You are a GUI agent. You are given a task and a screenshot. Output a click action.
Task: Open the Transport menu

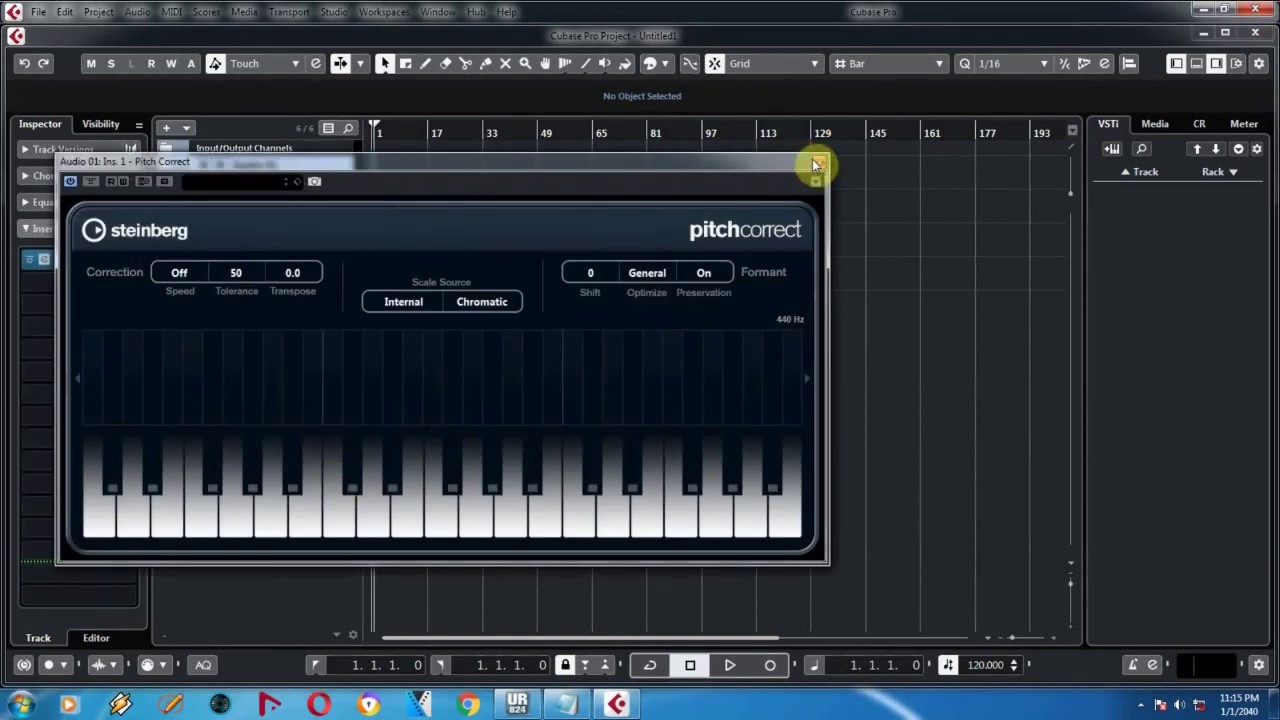(x=289, y=12)
